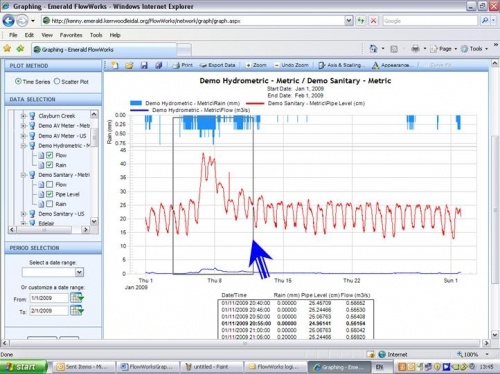Screen dimensions: 500x374
Task: Uncheck Rain under Demo Hydrometric
Action: click(49, 165)
